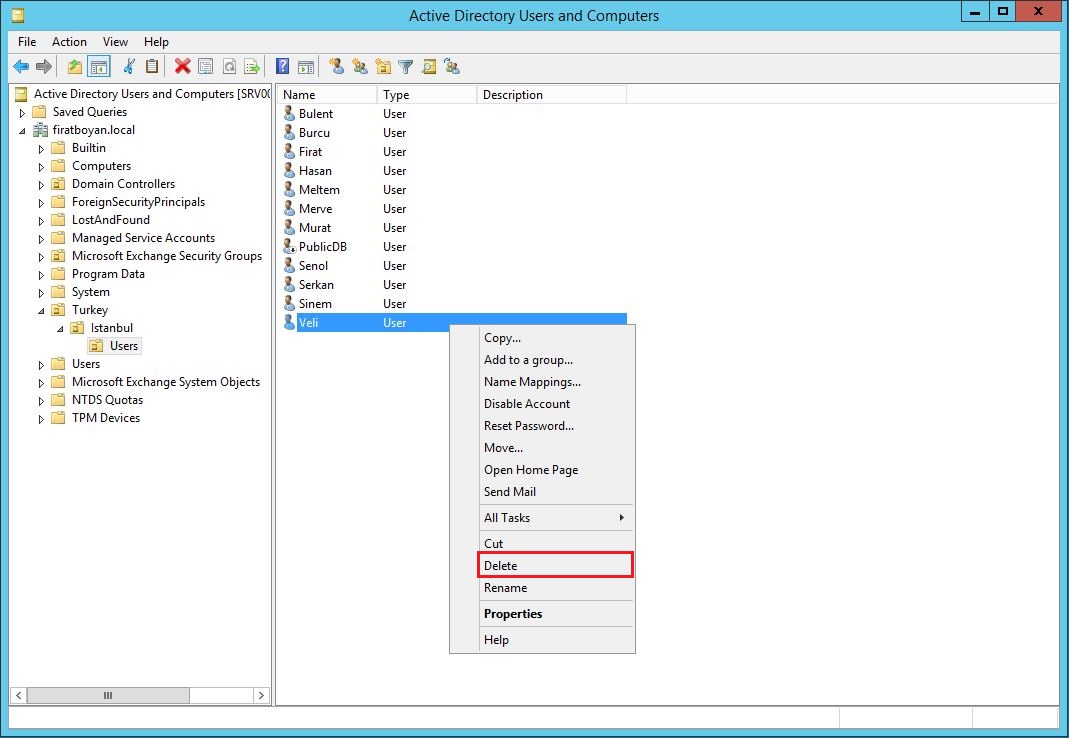
Task: Choose Rename from context menu
Action: [x=556, y=588]
